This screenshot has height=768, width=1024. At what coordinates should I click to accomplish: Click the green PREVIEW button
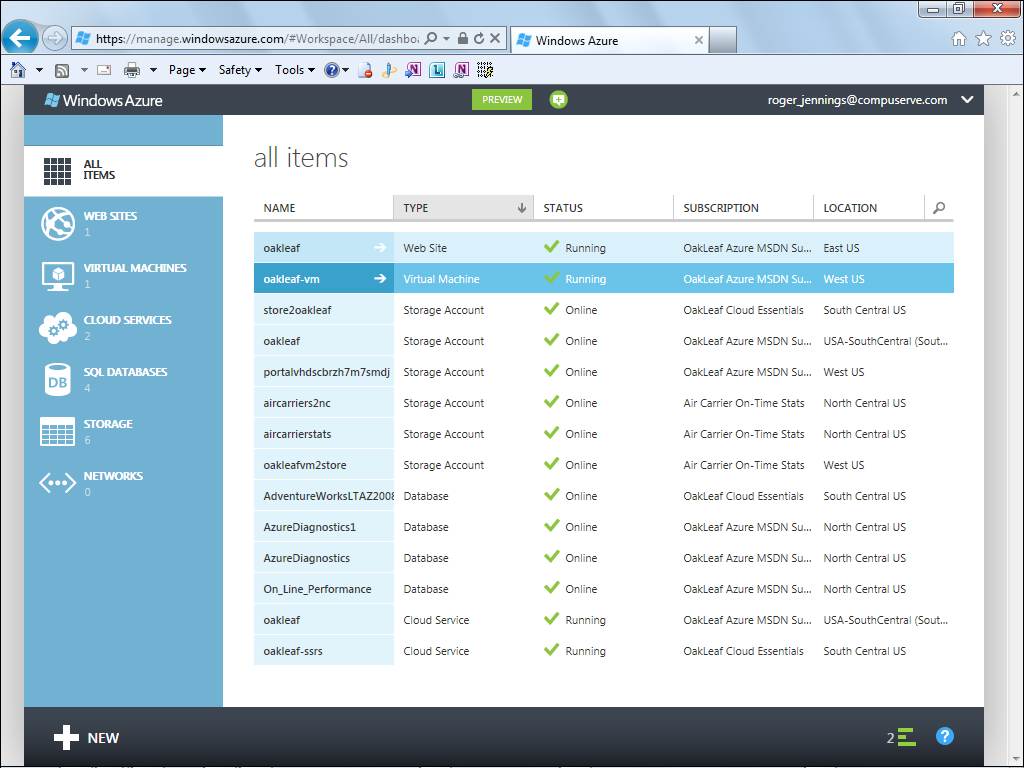point(502,100)
